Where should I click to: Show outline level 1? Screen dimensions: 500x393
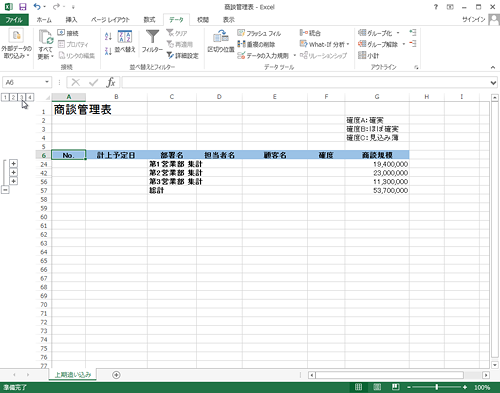[x=5, y=97]
